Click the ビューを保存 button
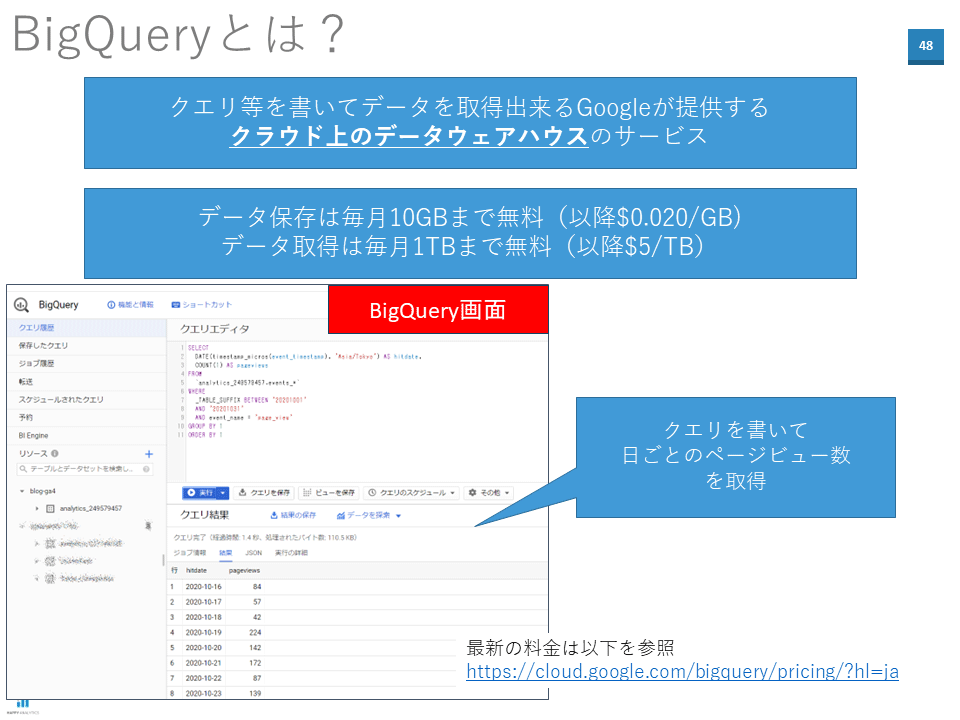The width and height of the screenshot is (960, 720). (x=329, y=492)
